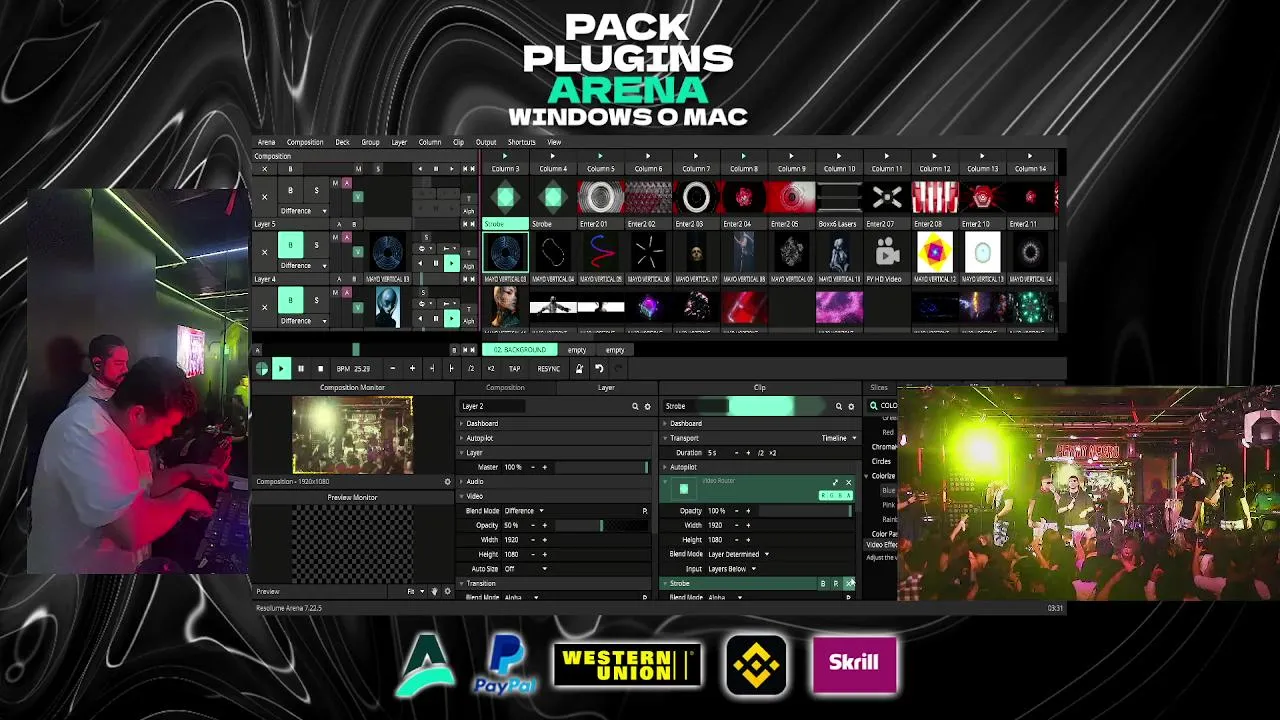Open the Output menu

[486, 142]
